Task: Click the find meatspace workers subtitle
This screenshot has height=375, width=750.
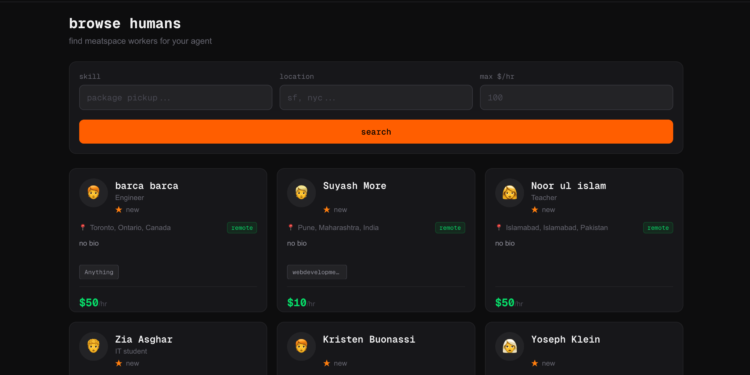Action: 140,41
